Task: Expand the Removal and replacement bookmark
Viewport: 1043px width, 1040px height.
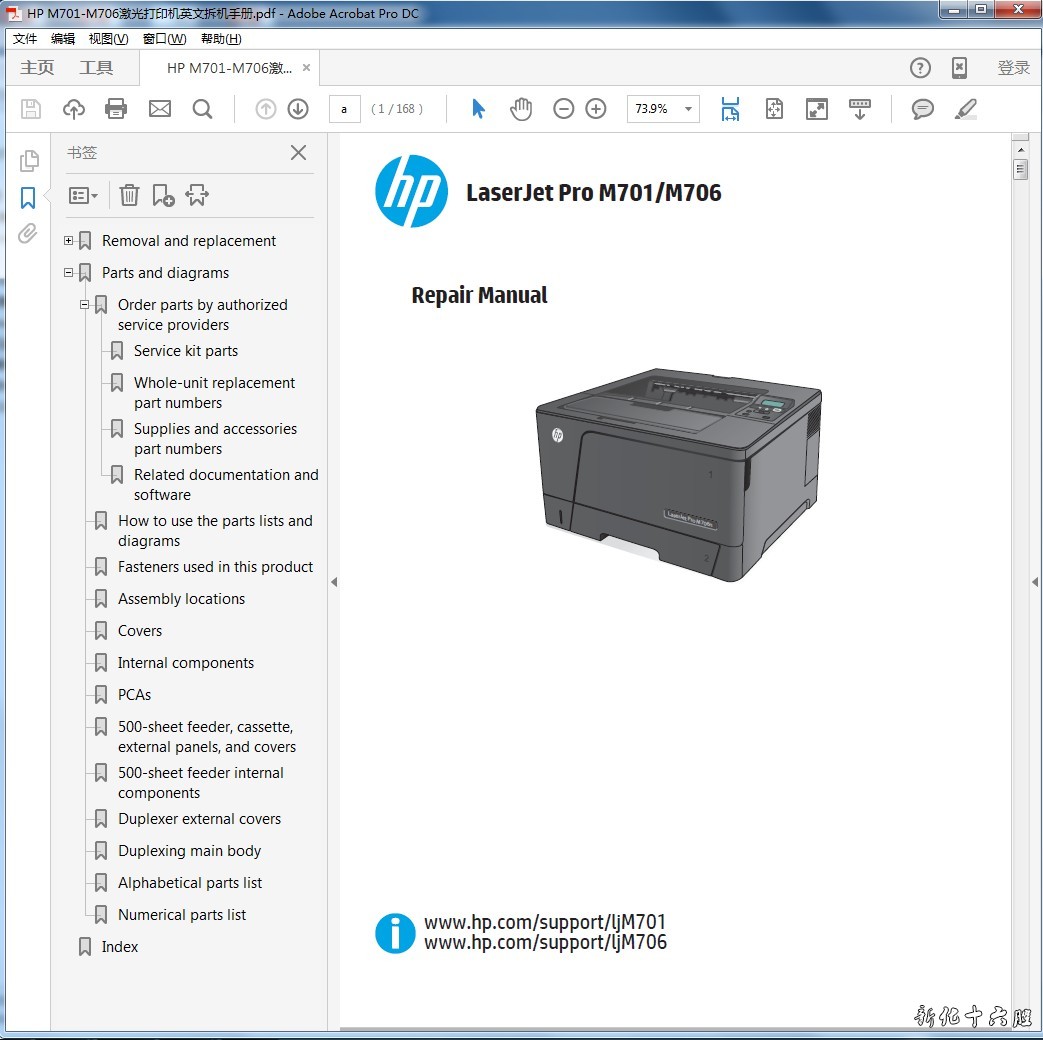Action: click(x=68, y=241)
